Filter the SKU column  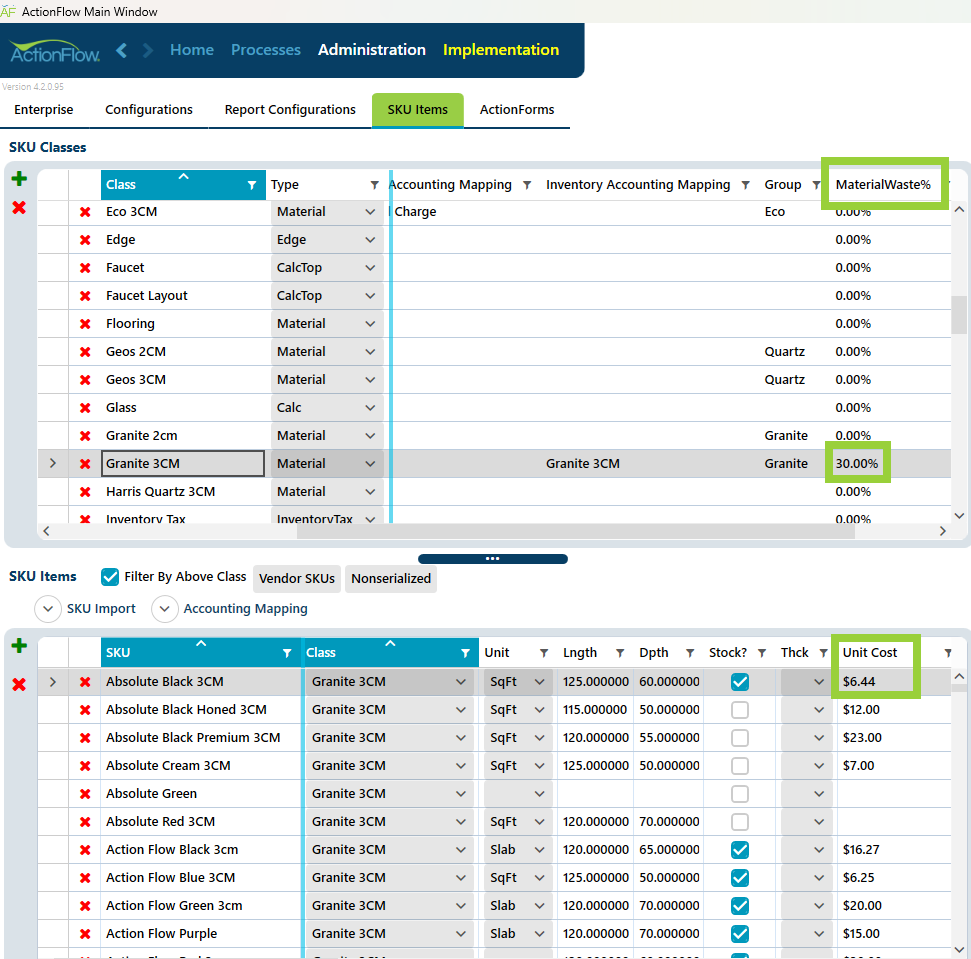pyautogui.click(x=287, y=653)
